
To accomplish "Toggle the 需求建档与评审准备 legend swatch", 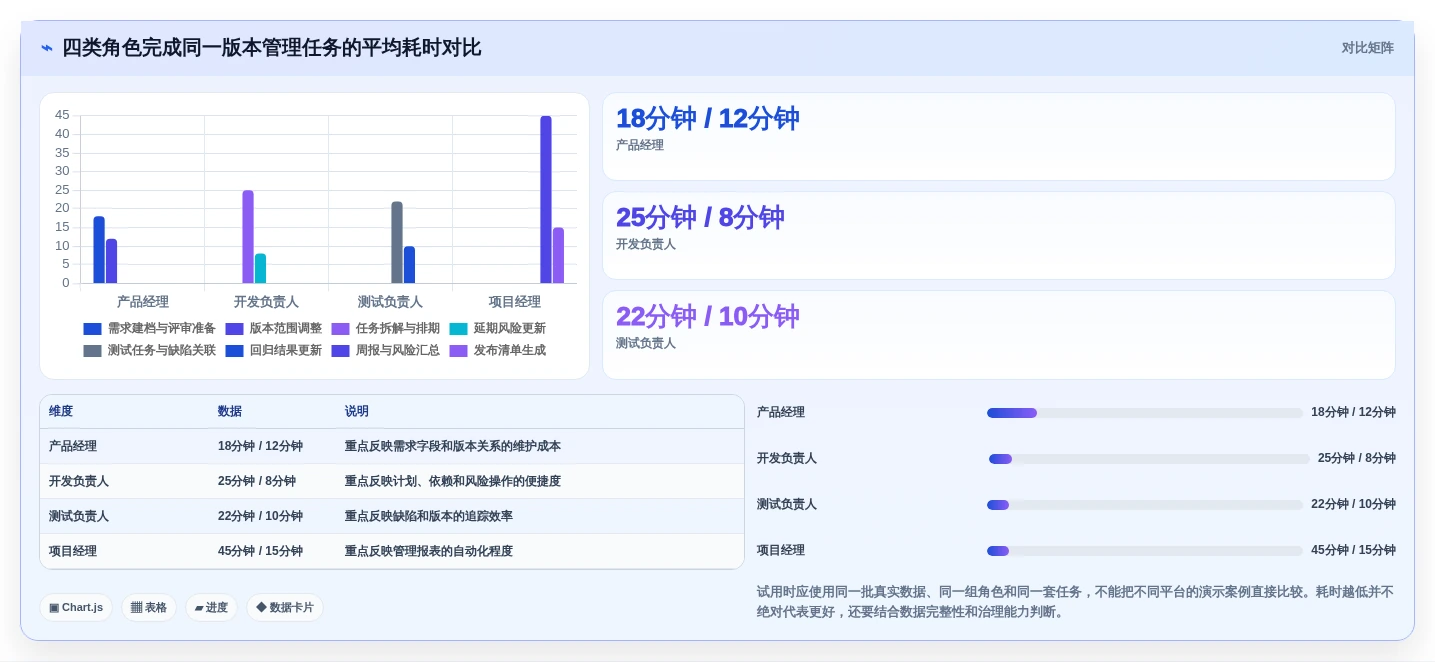I will click(x=92, y=328).
